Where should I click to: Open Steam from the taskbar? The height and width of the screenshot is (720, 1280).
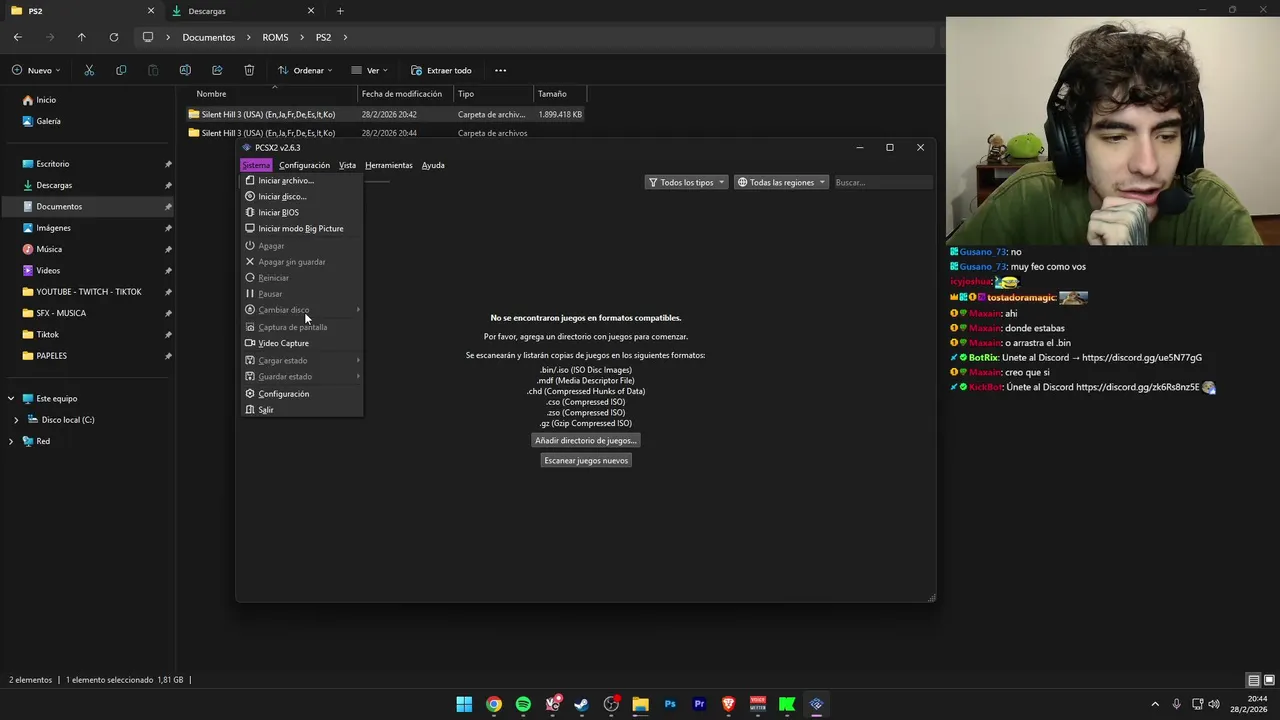click(582, 704)
